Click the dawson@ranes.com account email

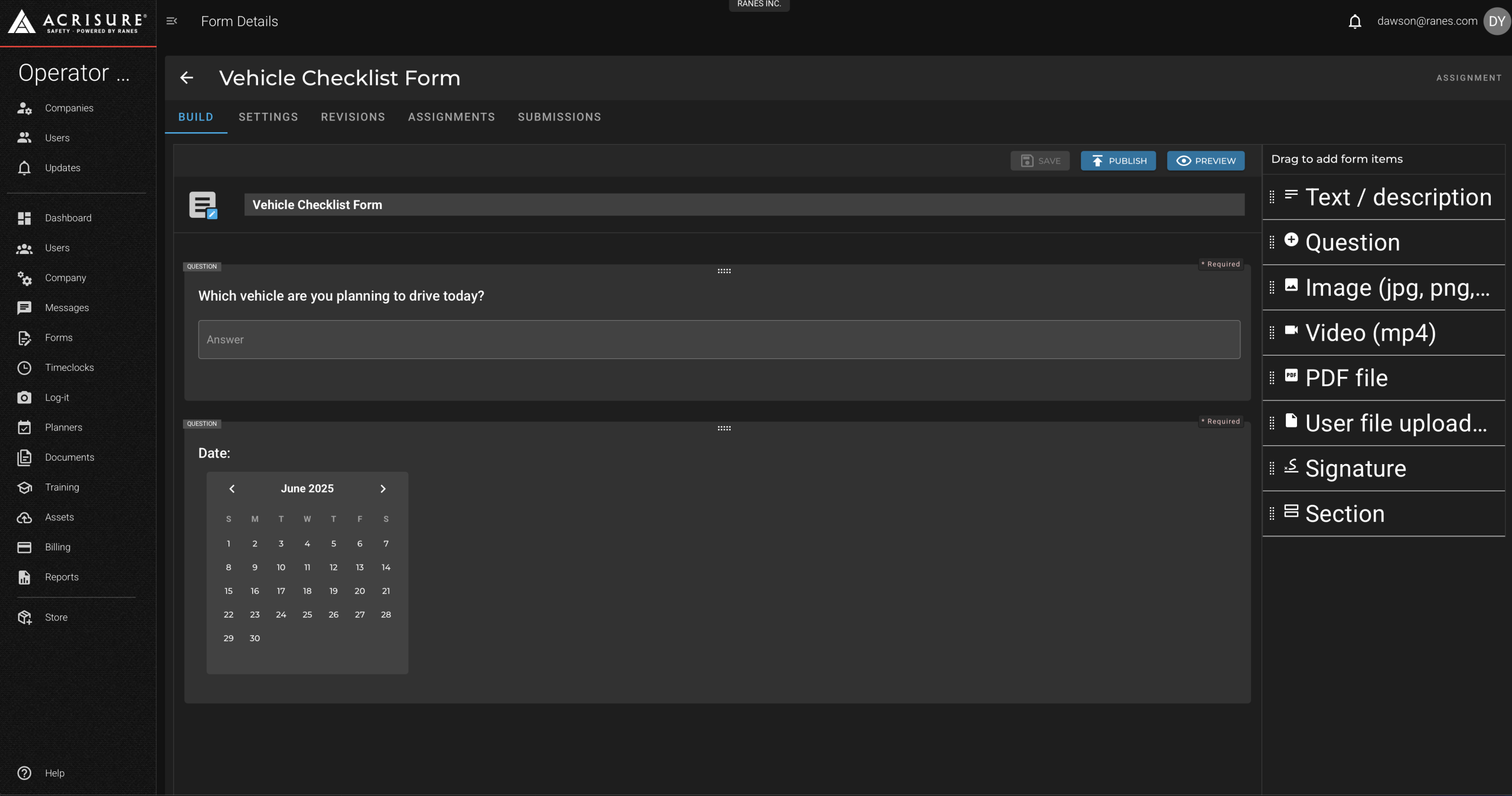point(1428,21)
